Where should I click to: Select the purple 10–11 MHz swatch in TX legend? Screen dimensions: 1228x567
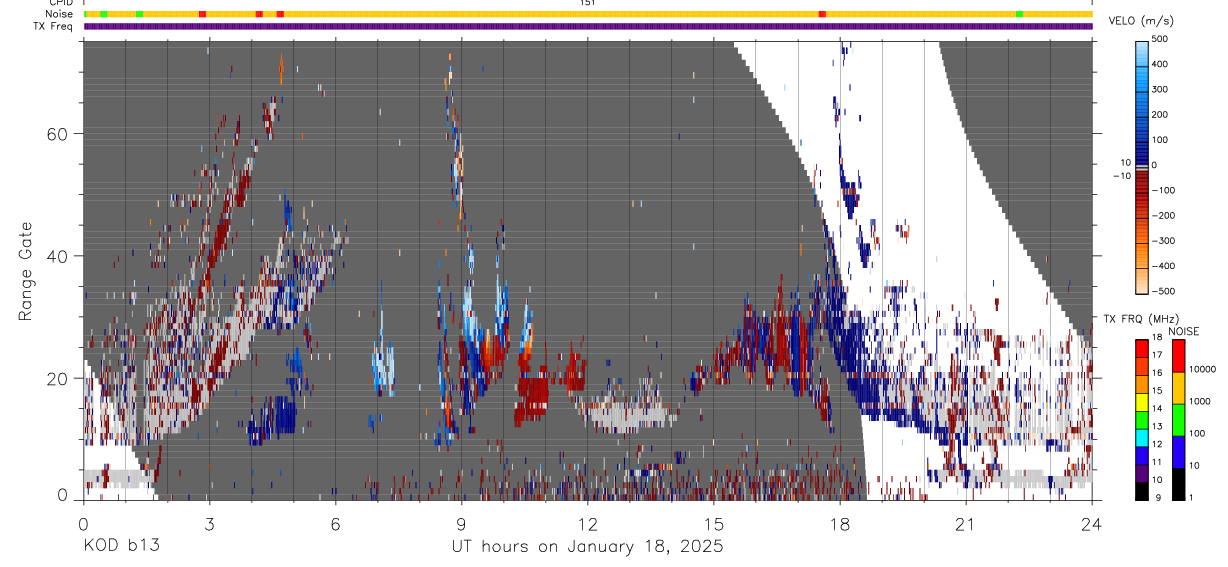point(1142,471)
